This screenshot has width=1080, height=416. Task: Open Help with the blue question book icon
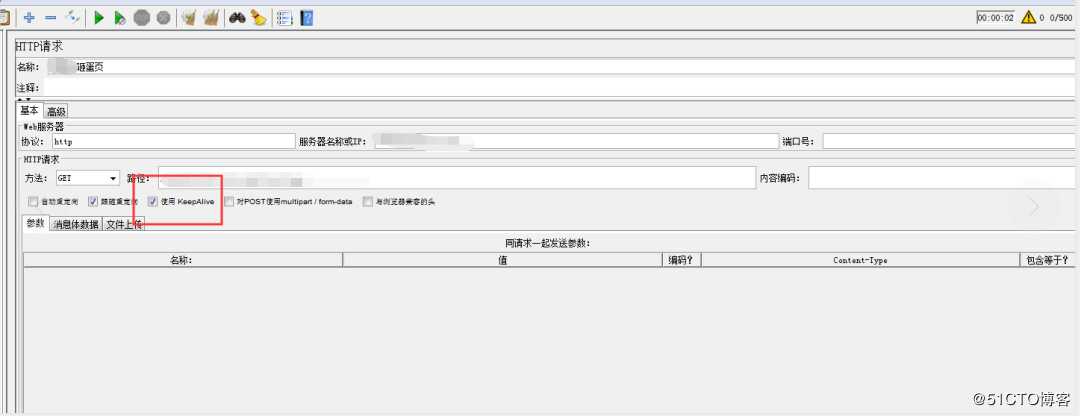[307, 18]
